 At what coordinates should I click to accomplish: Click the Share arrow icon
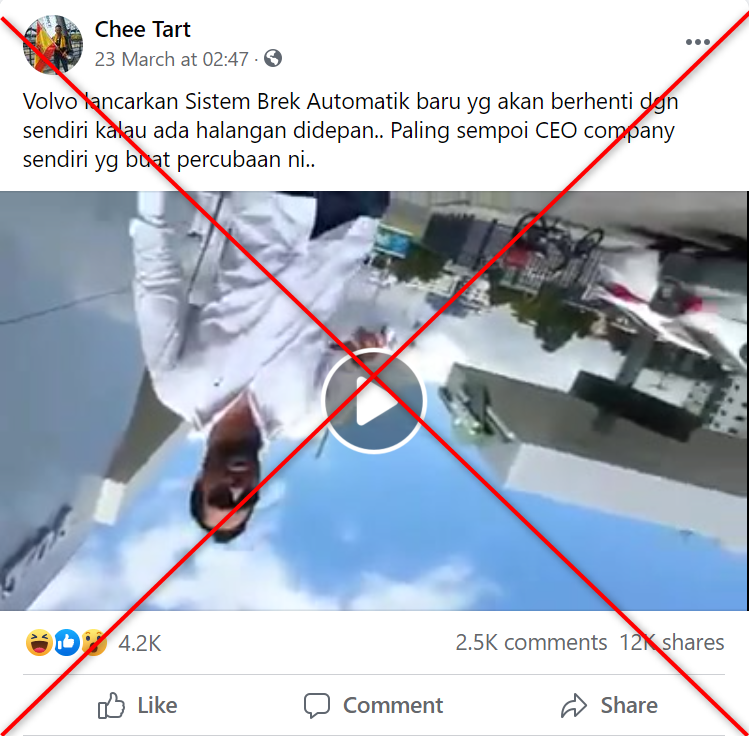click(573, 705)
